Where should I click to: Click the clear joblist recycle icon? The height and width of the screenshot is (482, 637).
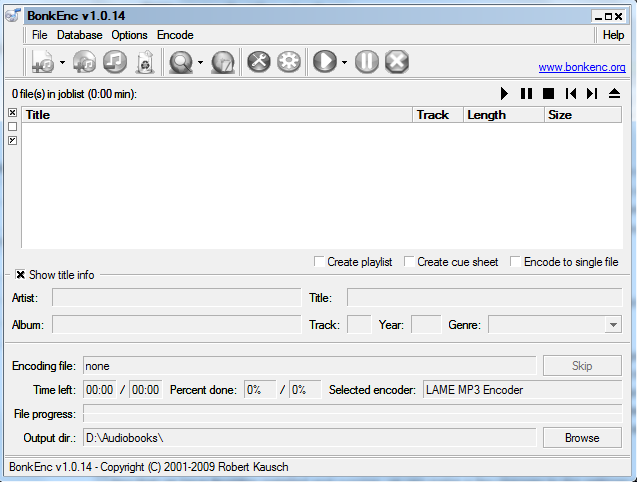pyautogui.click(x=145, y=62)
